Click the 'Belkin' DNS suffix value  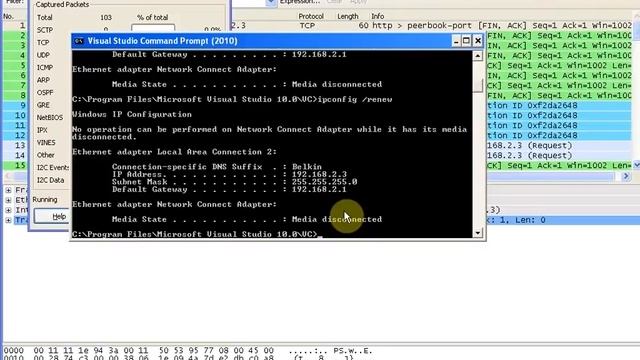[x=307, y=167]
